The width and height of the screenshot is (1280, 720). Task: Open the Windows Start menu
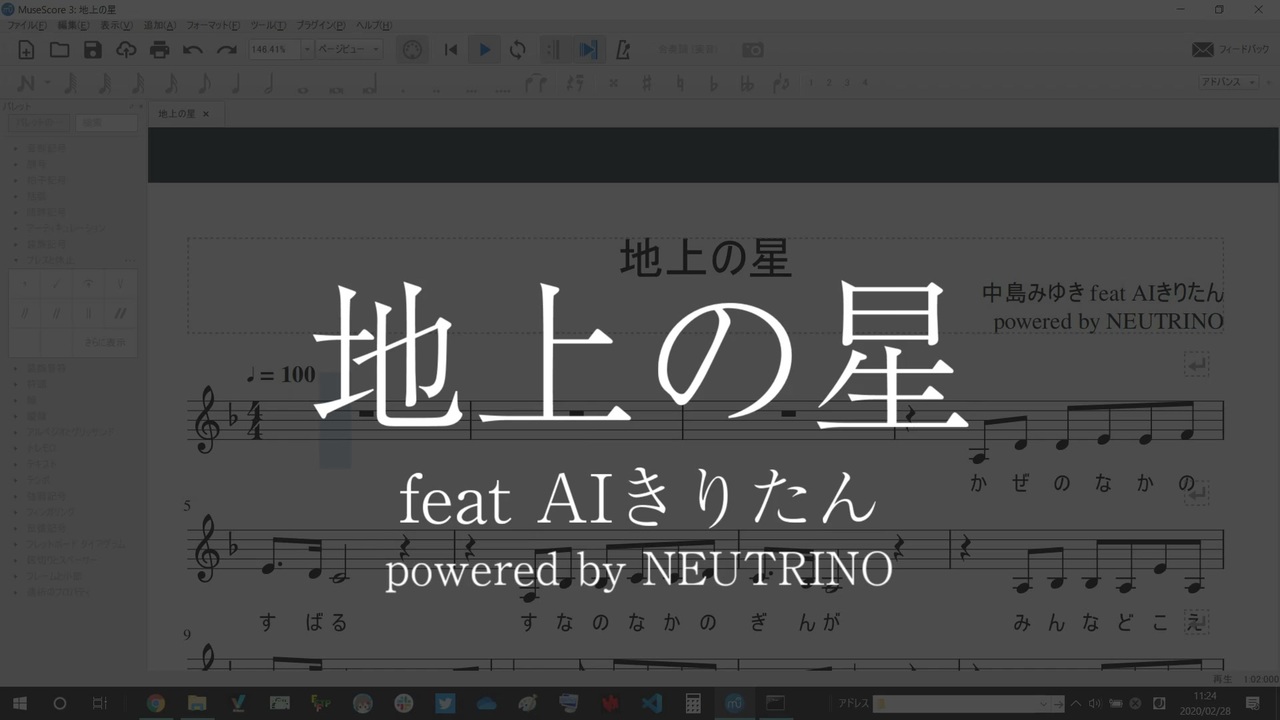[x=20, y=703]
